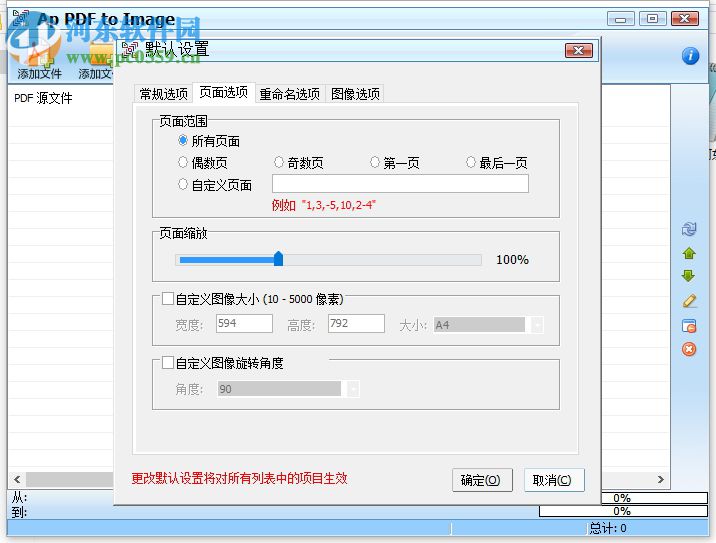Viewport: 716px width, 543px height.
Task: Click the blue info icon in main window
Action: click(x=690, y=56)
